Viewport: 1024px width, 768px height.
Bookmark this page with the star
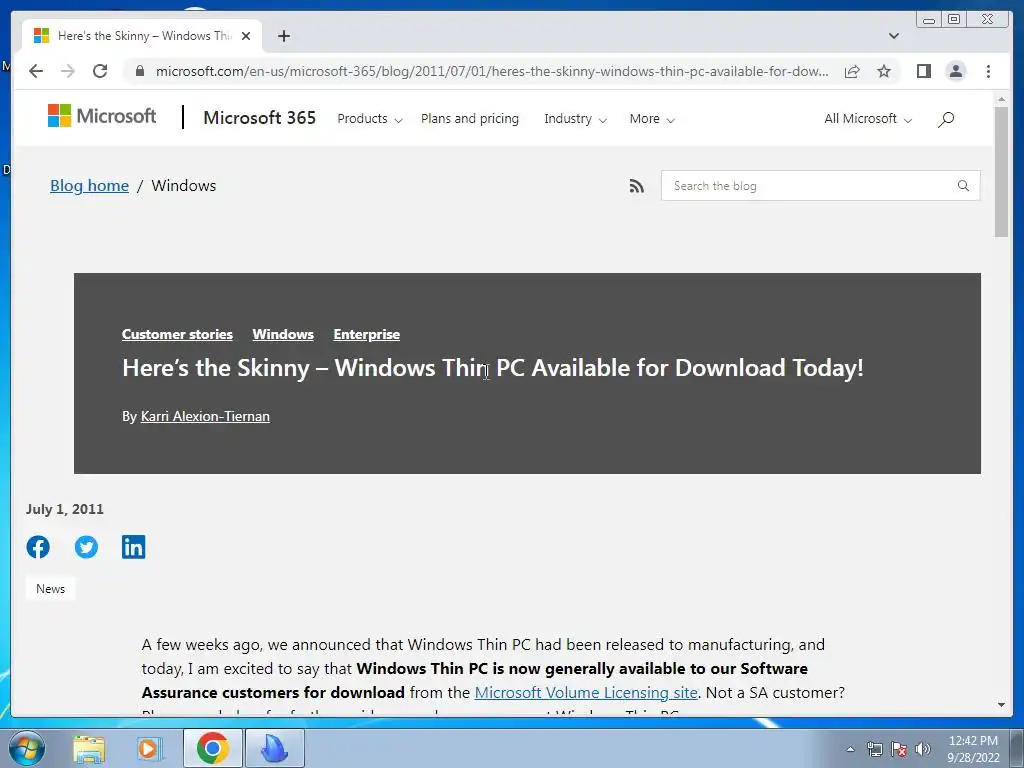tap(884, 71)
